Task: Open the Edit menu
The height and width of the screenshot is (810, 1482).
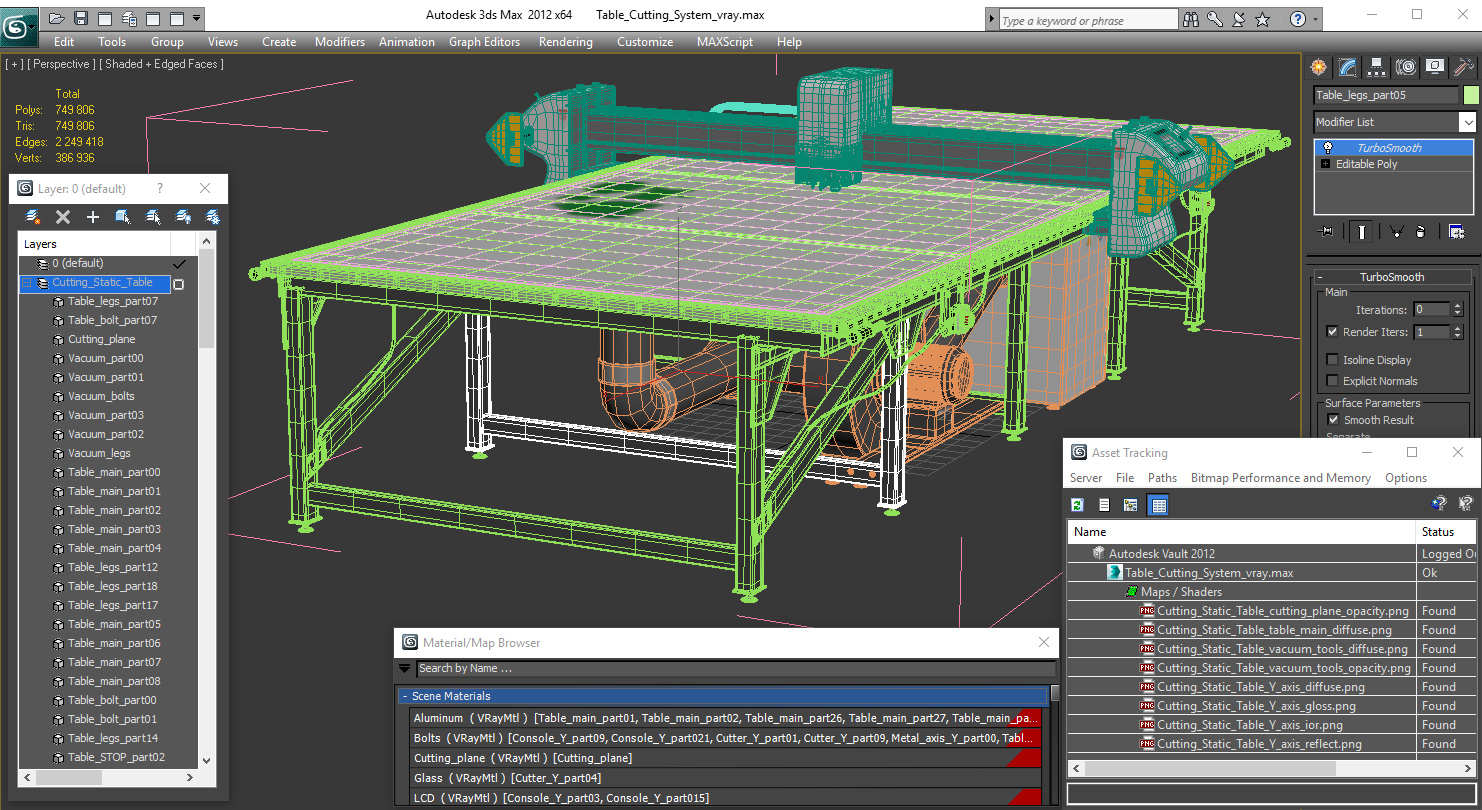Action: pos(64,42)
